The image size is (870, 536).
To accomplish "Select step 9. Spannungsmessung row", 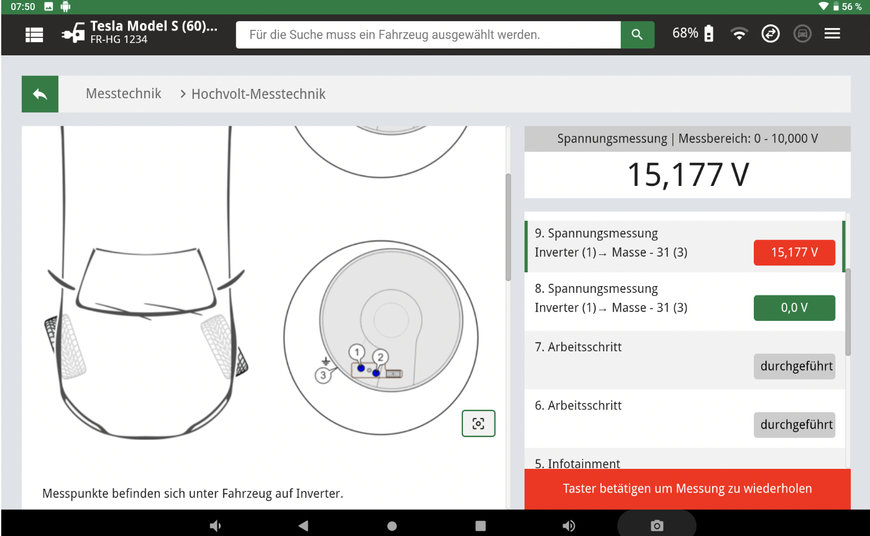I will 684,246.
